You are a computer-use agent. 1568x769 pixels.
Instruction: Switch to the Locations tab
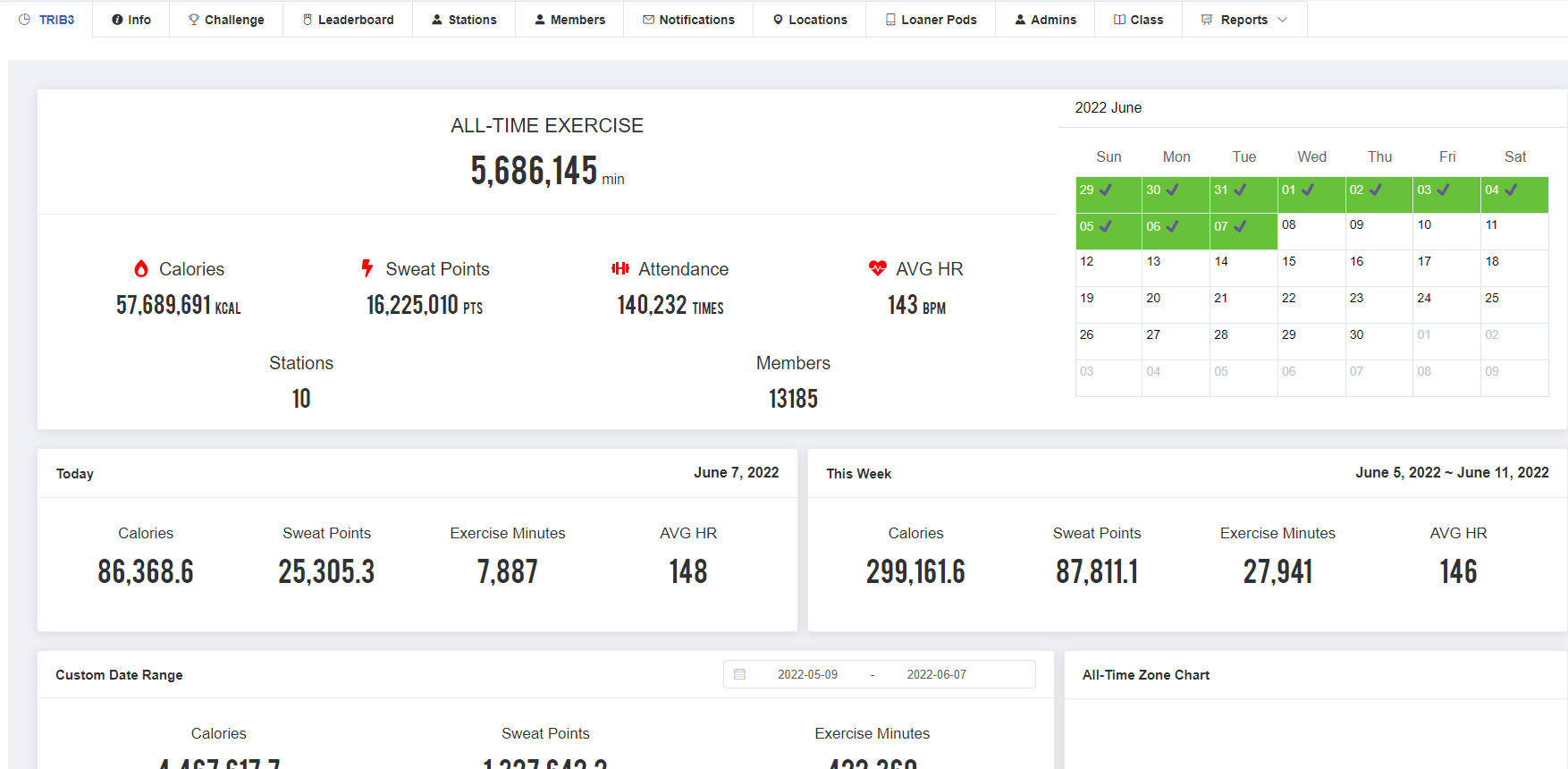coord(810,20)
